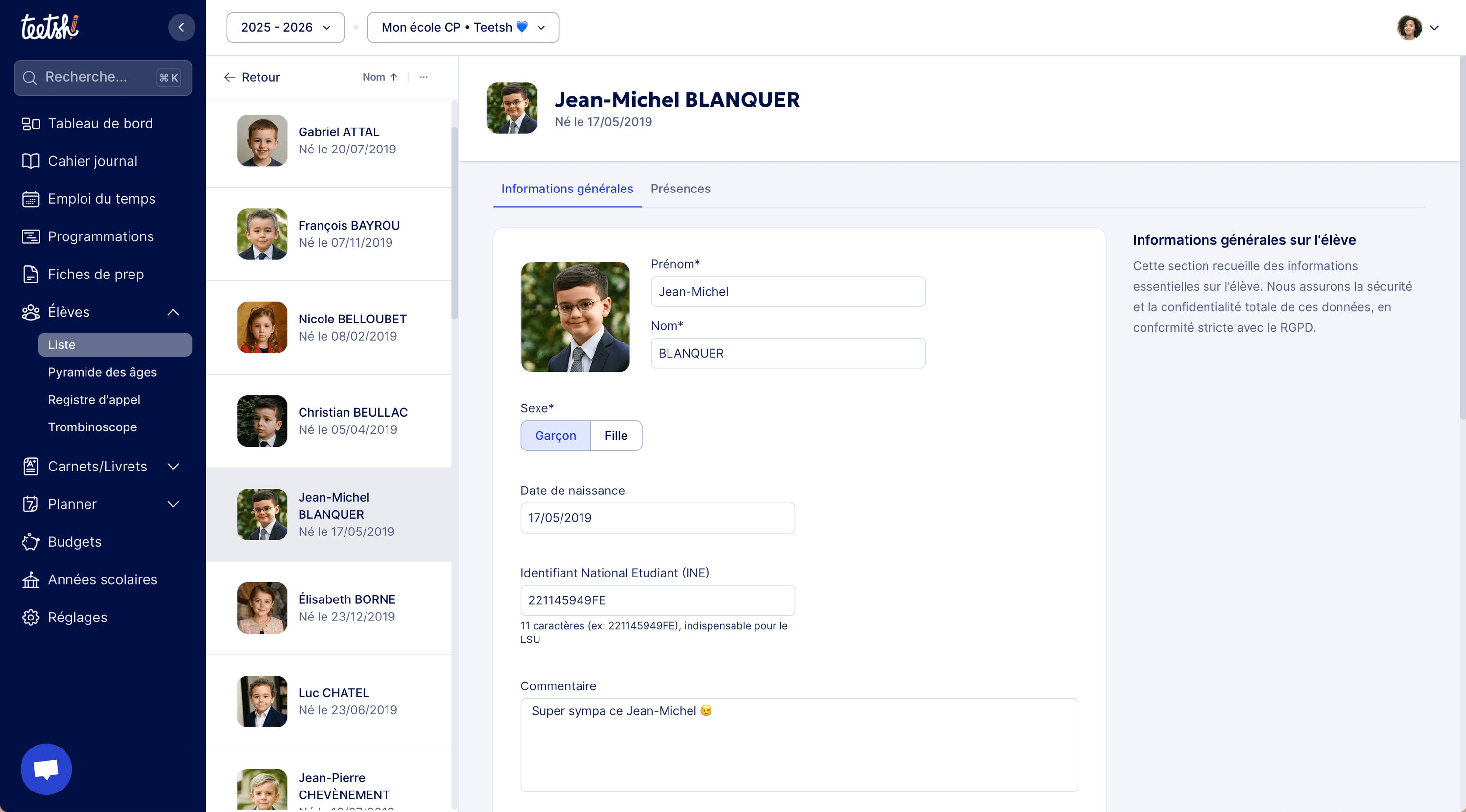Click the Carnets/Livrets icon
1466x812 pixels.
coord(31,466)
